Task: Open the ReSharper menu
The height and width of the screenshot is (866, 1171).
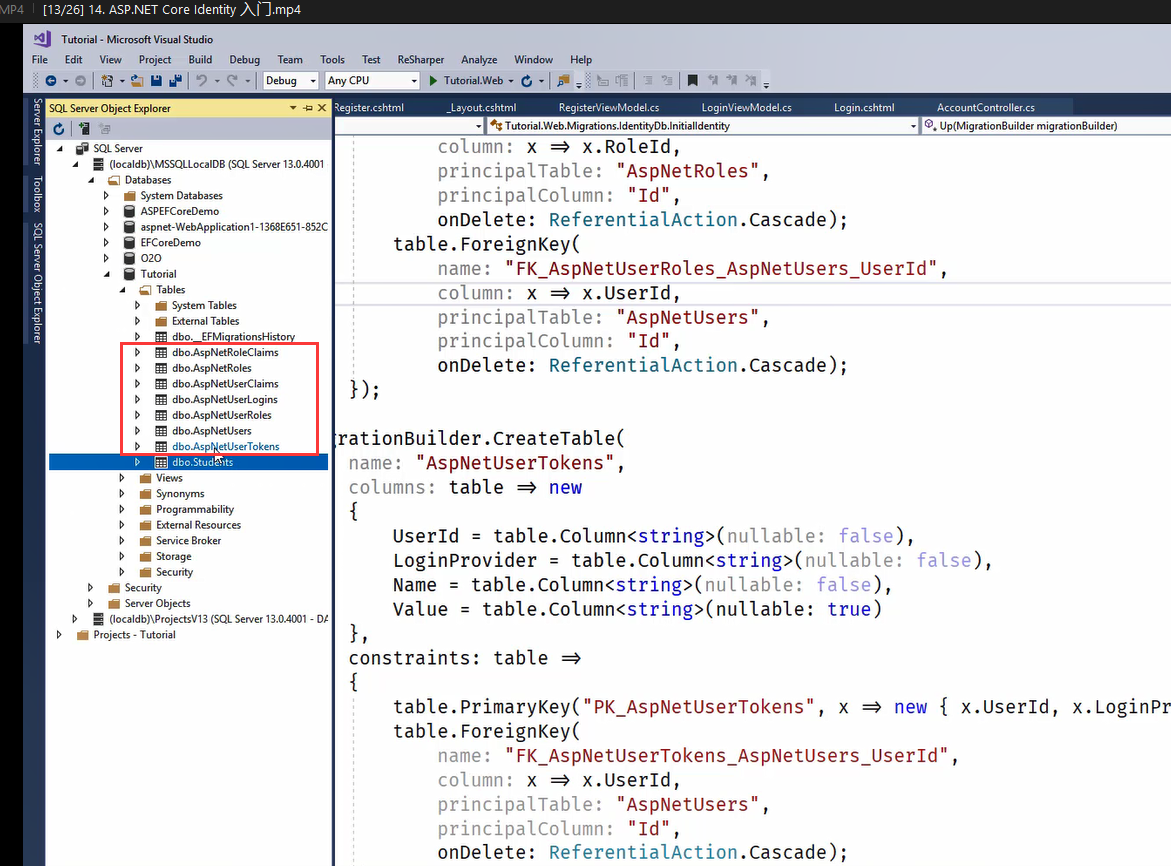Action: pyautogui.click(x=420, y=60)
